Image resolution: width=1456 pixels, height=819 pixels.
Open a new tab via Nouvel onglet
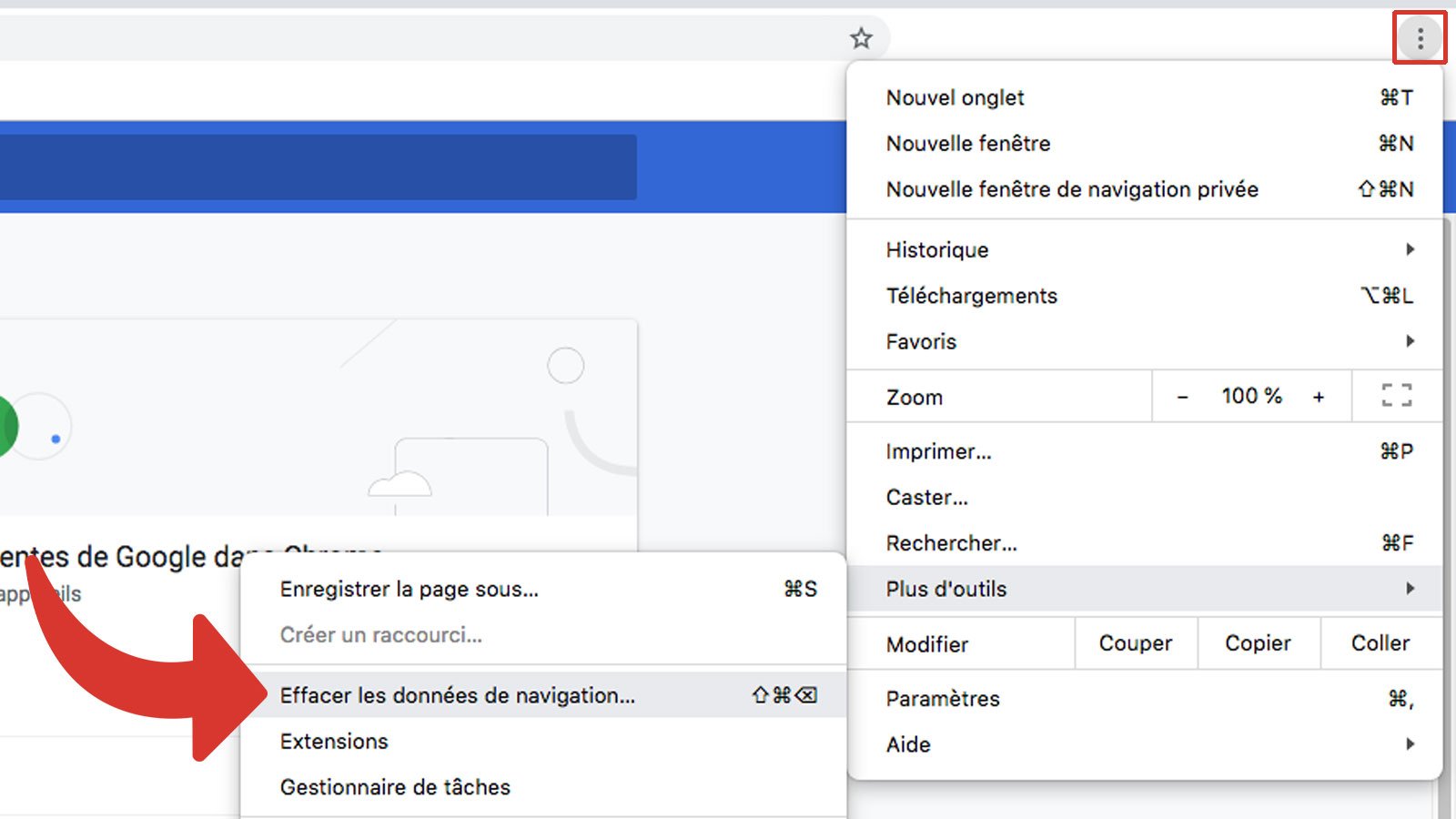click(955, 97)
